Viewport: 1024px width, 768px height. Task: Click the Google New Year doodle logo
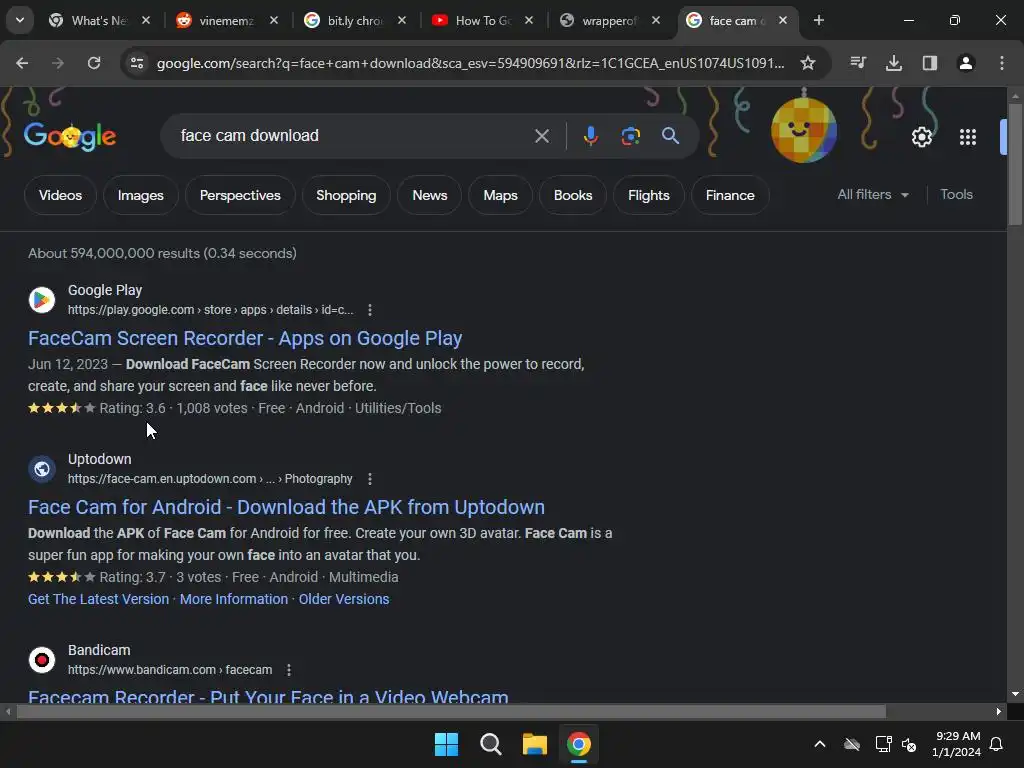(x=70, y=136)
